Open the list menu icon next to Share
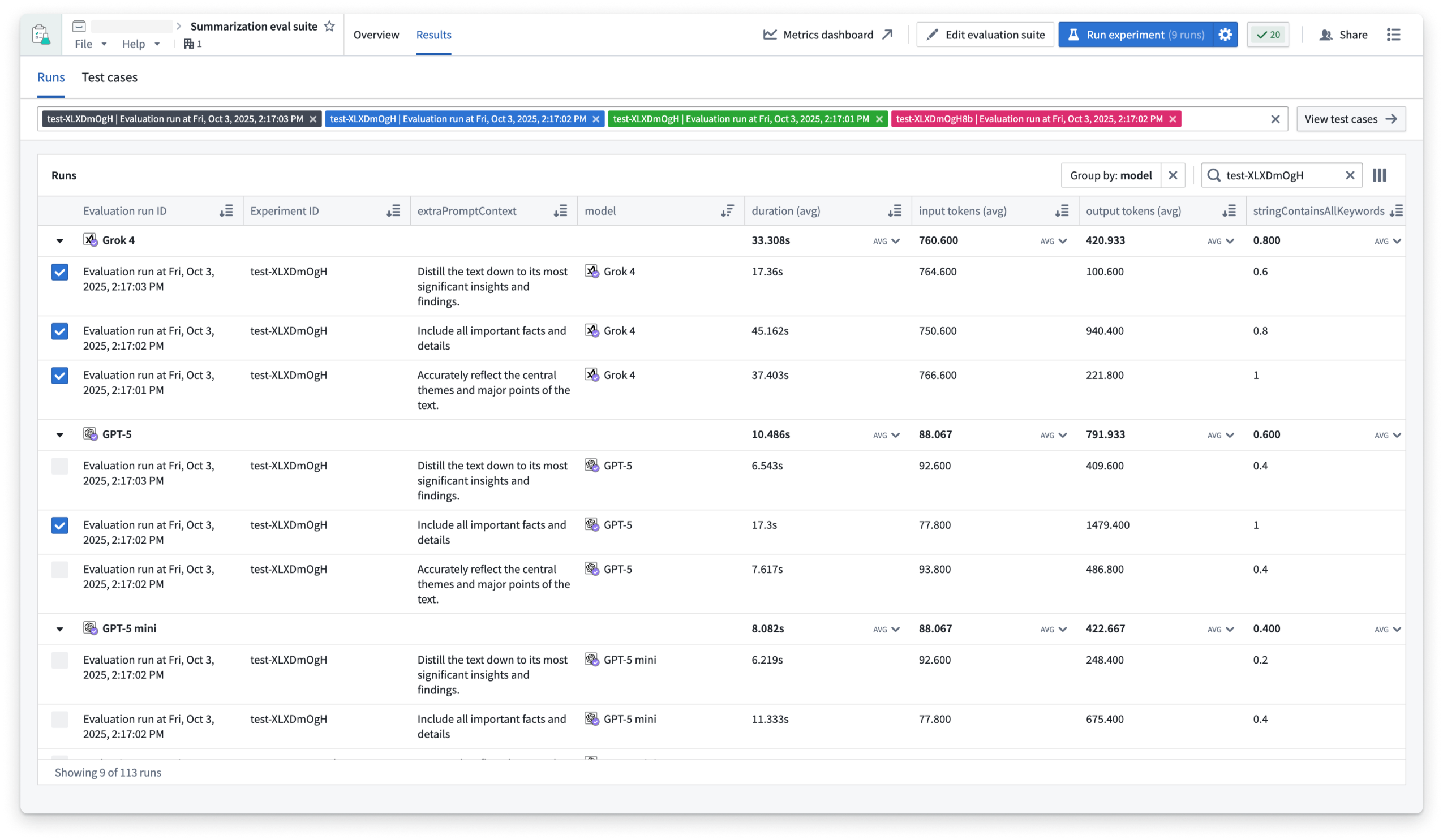Image resolution: width=1443 pixels, height=840 pixels. pyautogui.click(x=1393, y=35)
